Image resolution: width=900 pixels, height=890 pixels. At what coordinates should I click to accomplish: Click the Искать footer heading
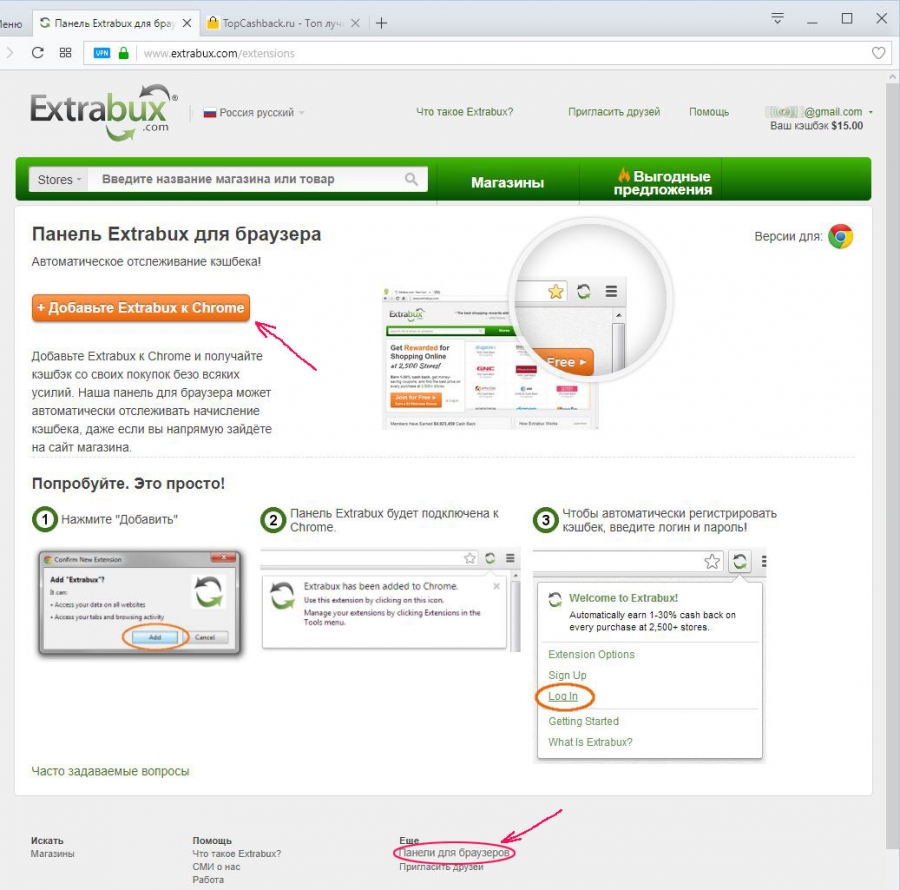47,841
